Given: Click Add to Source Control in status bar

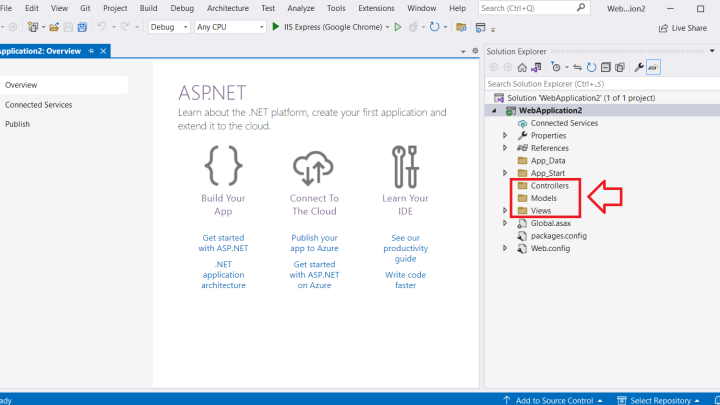Looking at the screenshot, I should click(553, 400).
